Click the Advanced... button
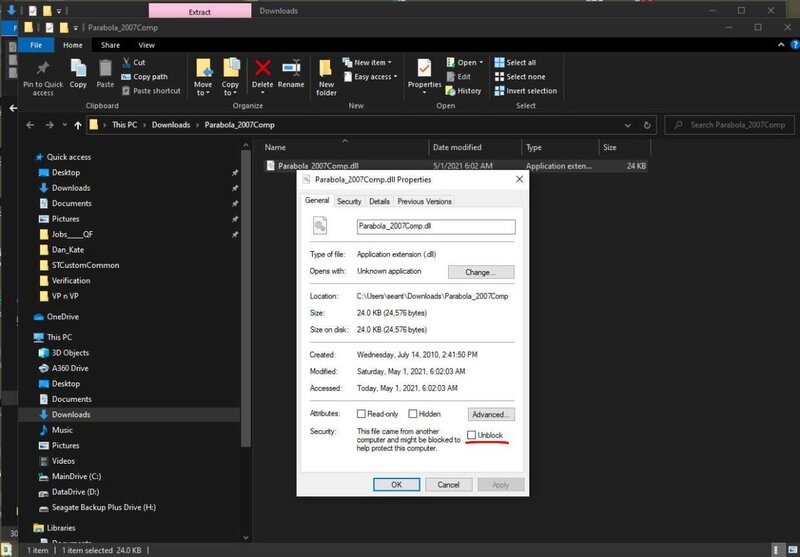The image size is (800, 557). click(x=491, y=414)
